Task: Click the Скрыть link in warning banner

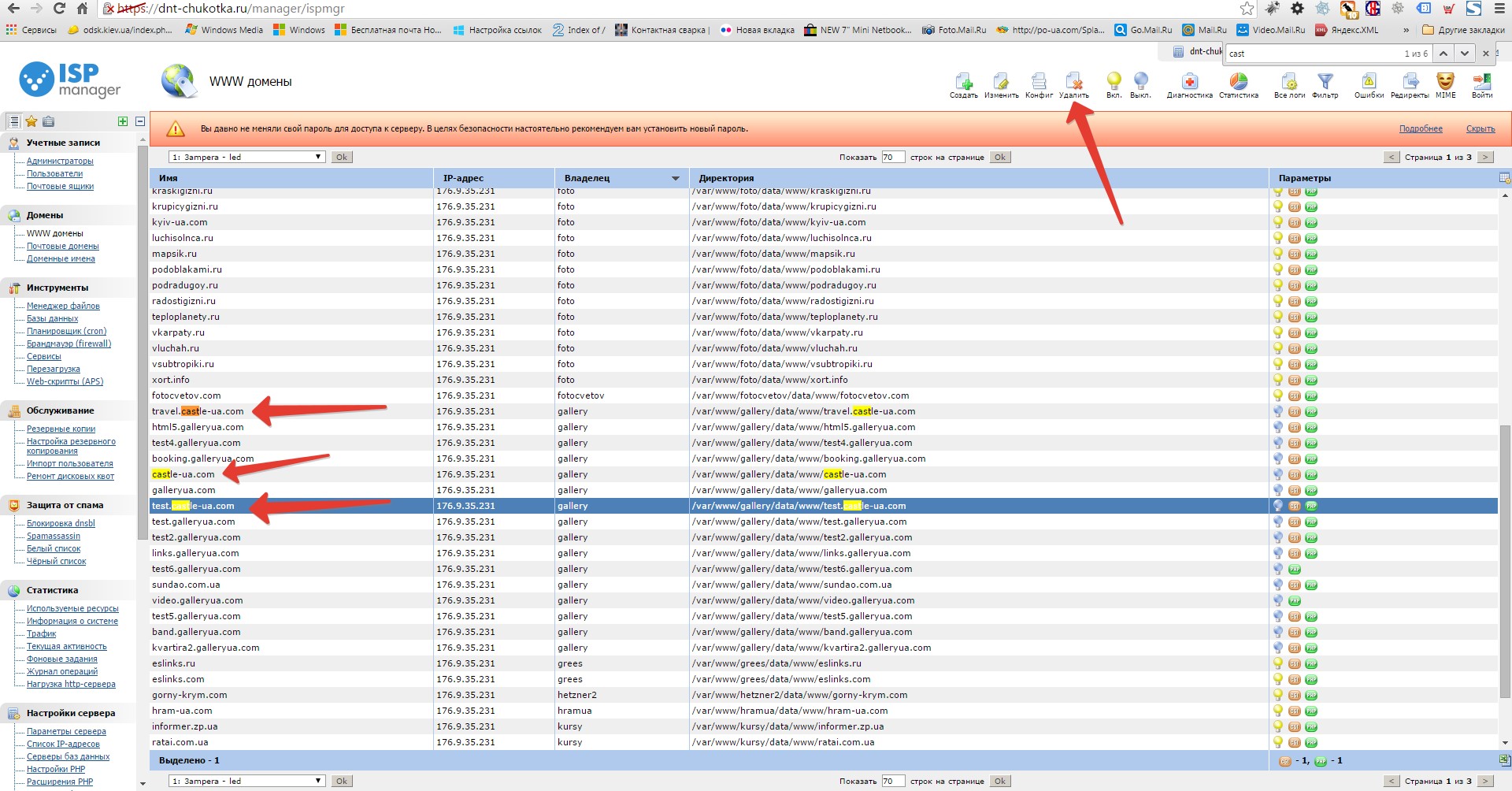Action: 1480,128
